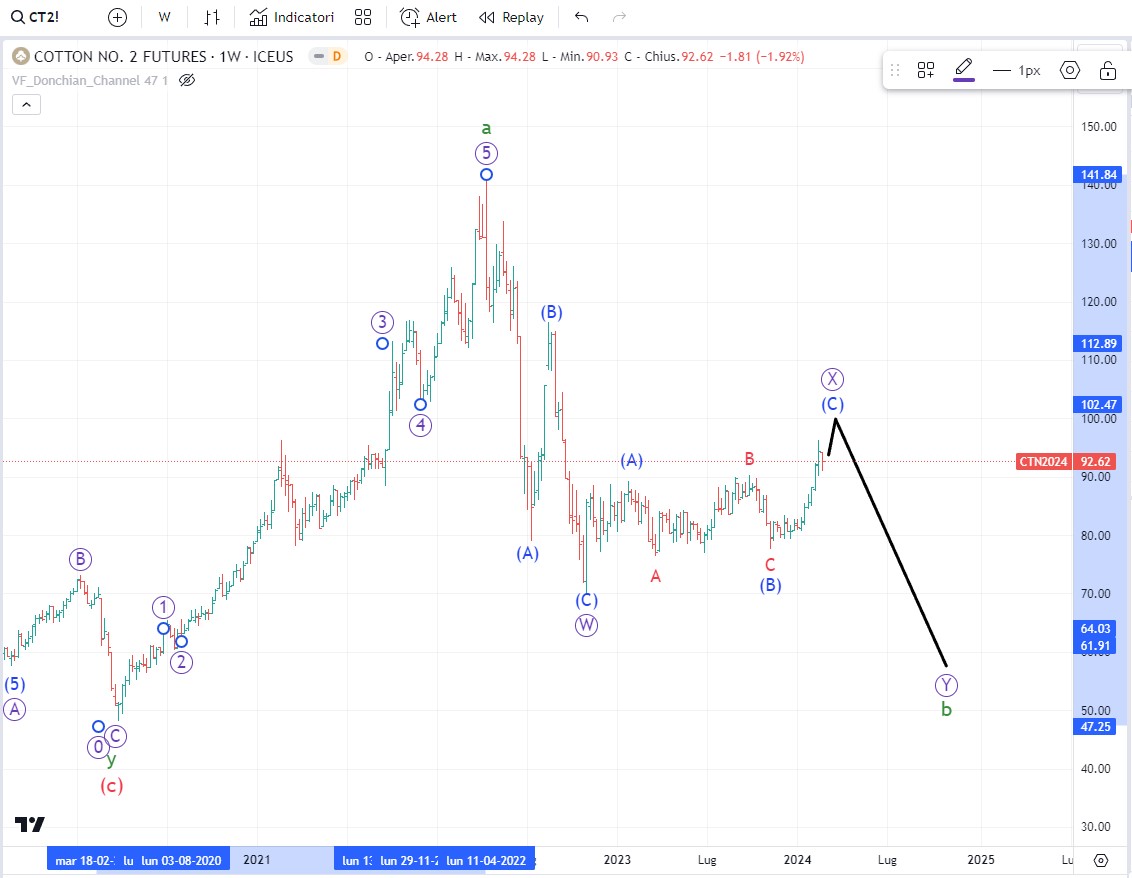Open the pencil line color picker
The width and height of the screenshot is (1132, 878).
pyautogui.click(x=964, y=70)
